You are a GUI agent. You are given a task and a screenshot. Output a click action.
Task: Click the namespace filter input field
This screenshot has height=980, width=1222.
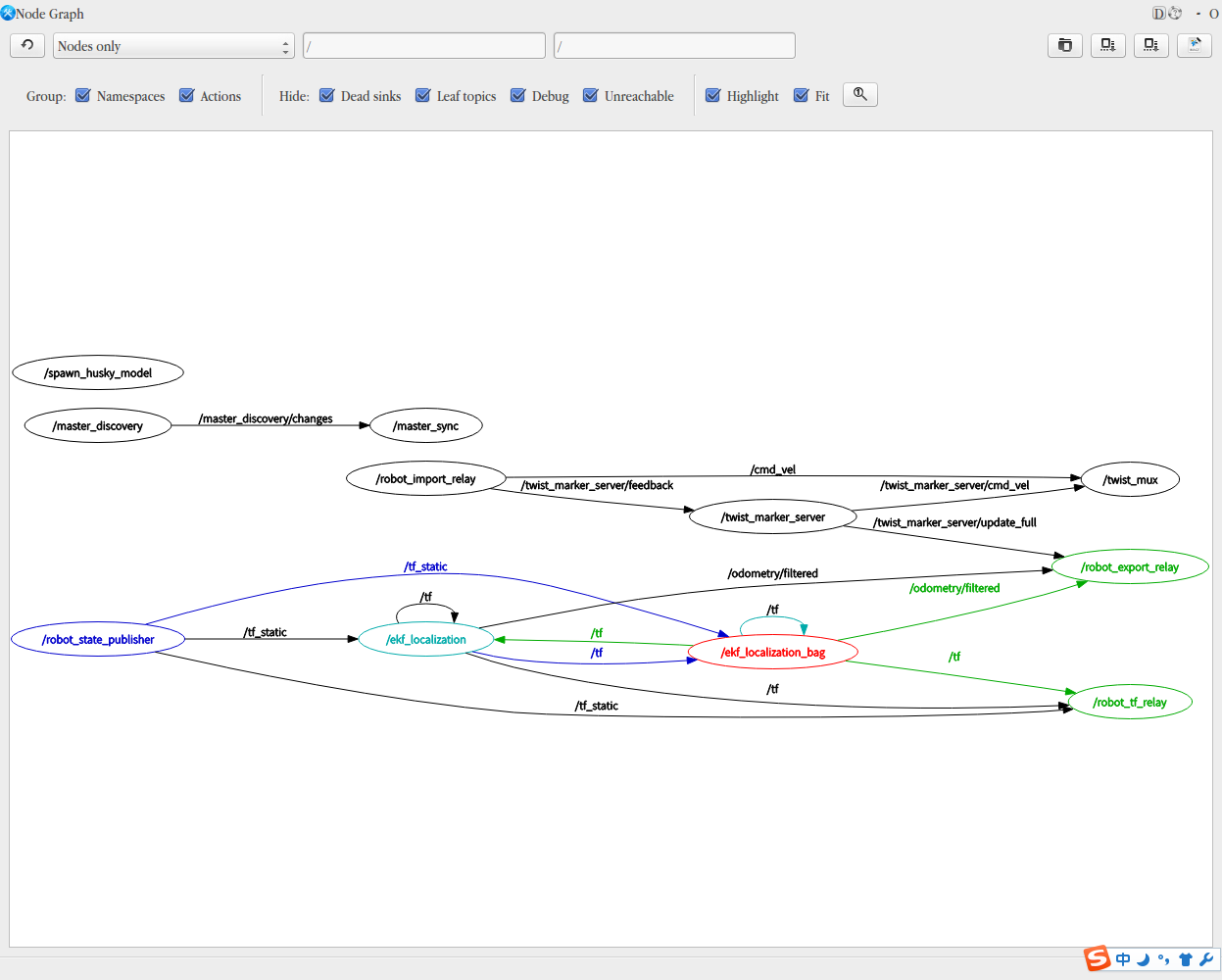point(424,46)
